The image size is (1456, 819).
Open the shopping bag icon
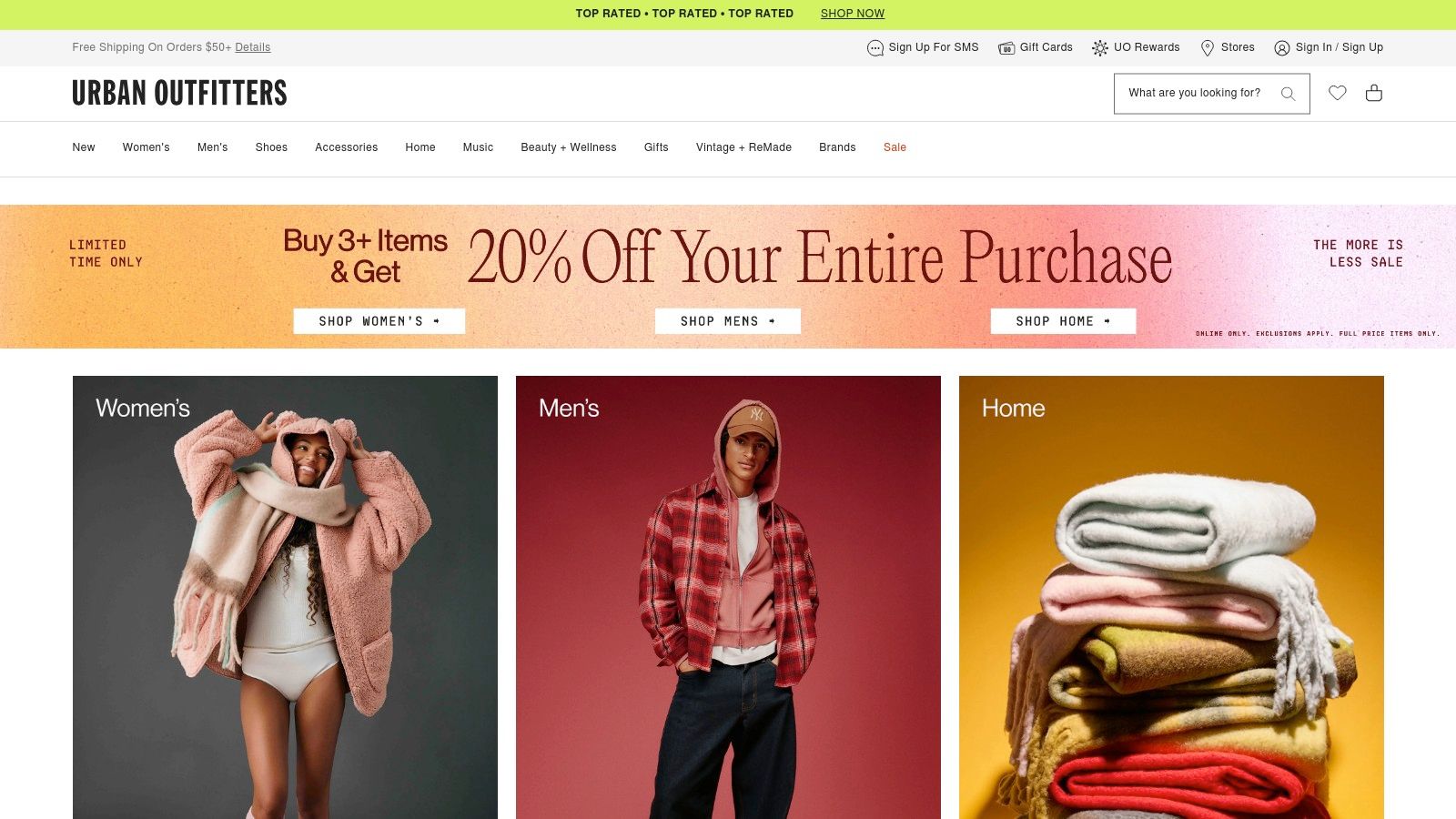pos(1374,93)
